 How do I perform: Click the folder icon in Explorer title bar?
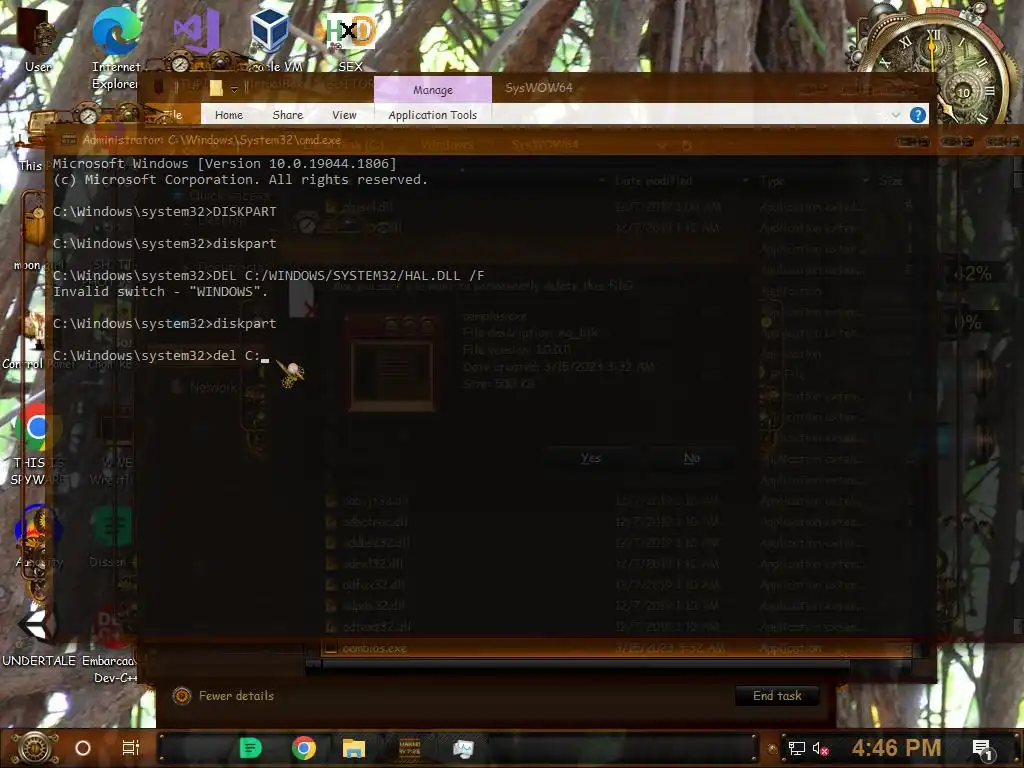point(216,87)
